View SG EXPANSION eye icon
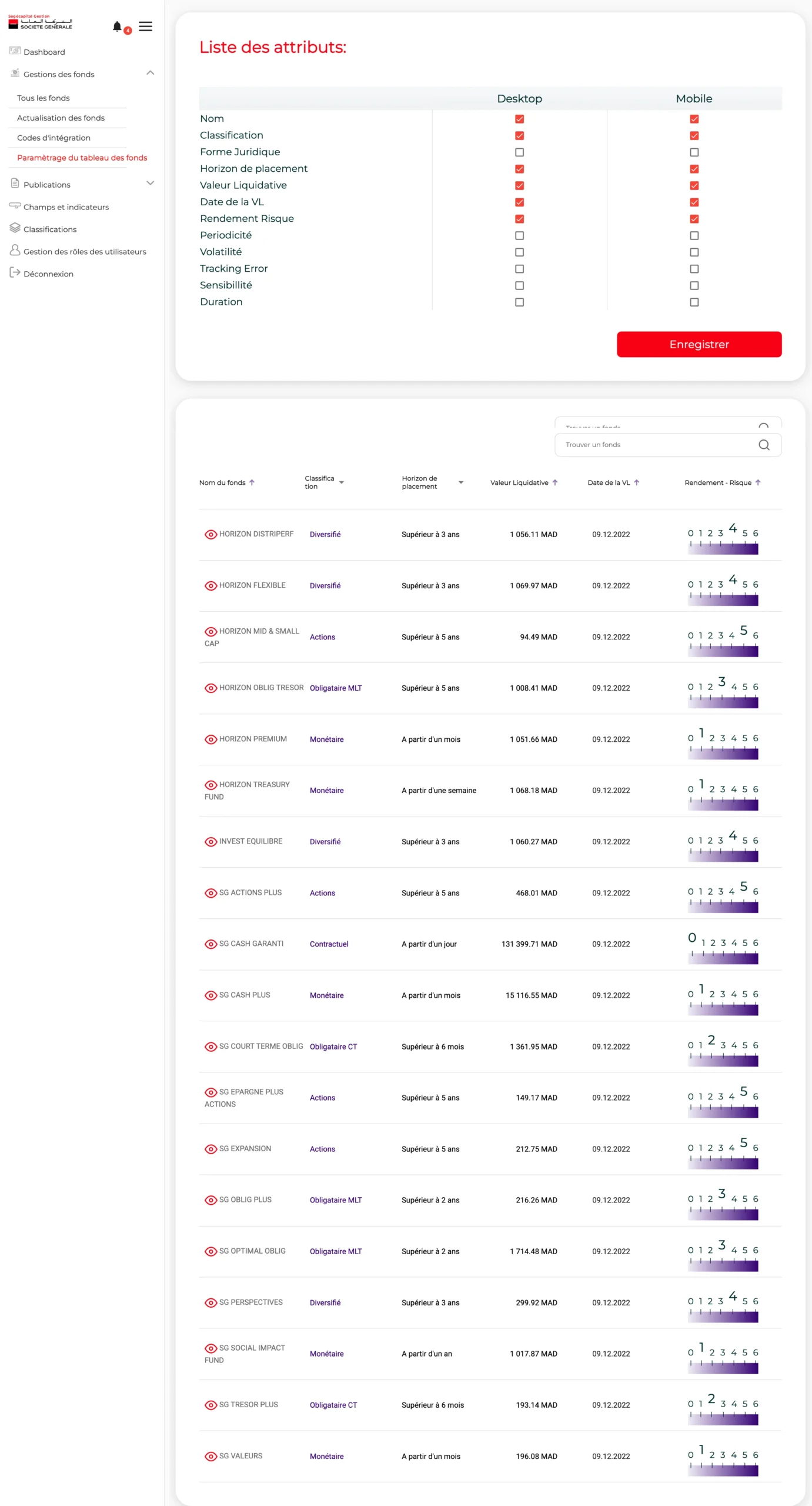 pyautogui.click(x=210, y=1148)
